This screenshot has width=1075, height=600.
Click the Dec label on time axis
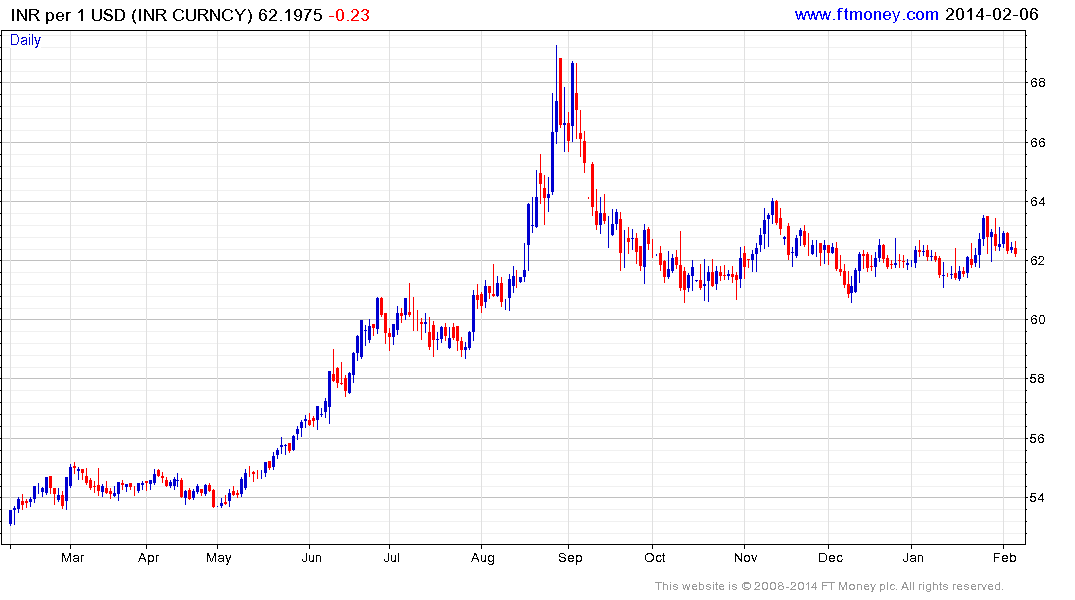[x=830, y=557]
